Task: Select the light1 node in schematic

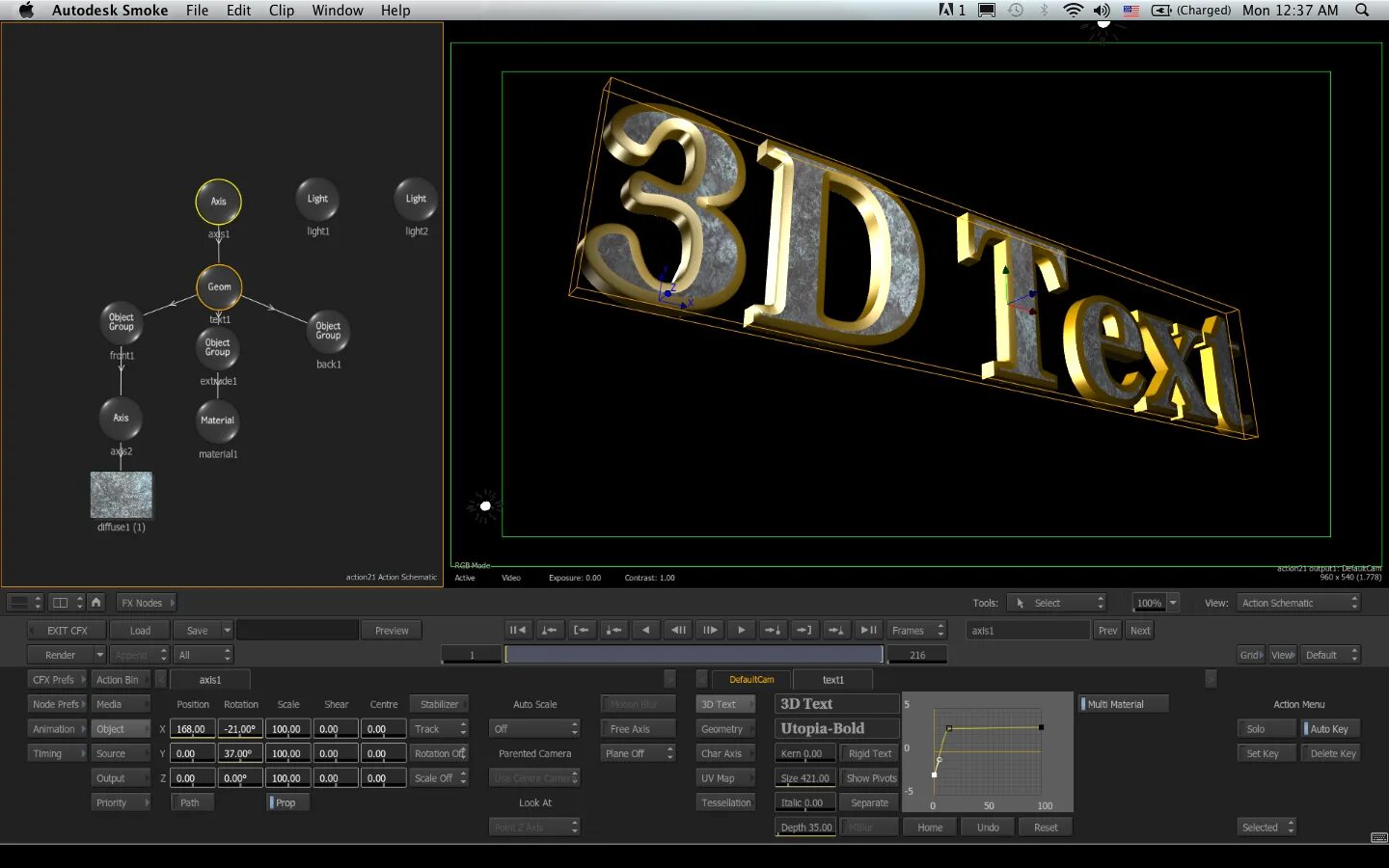Action: click(317, 200)
